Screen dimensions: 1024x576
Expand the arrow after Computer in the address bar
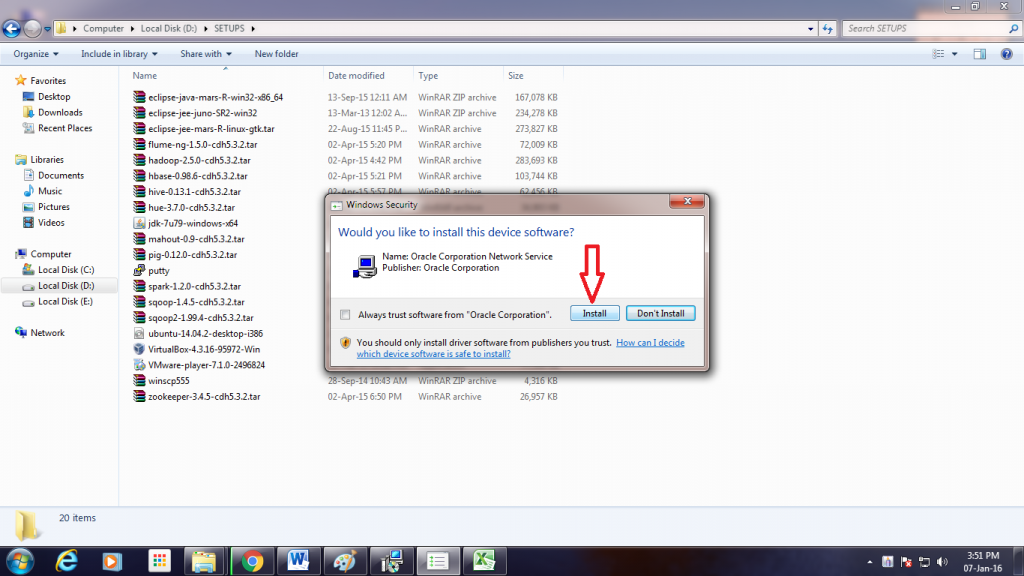[x=132, y=29]
